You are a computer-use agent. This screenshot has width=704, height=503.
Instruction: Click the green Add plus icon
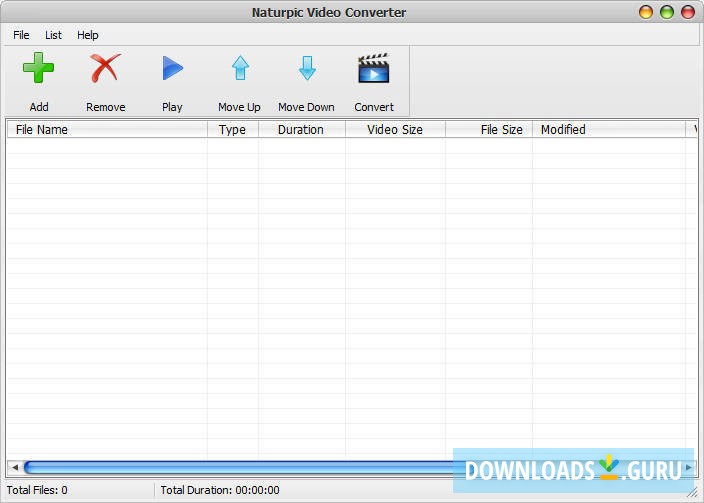point(39,68)
